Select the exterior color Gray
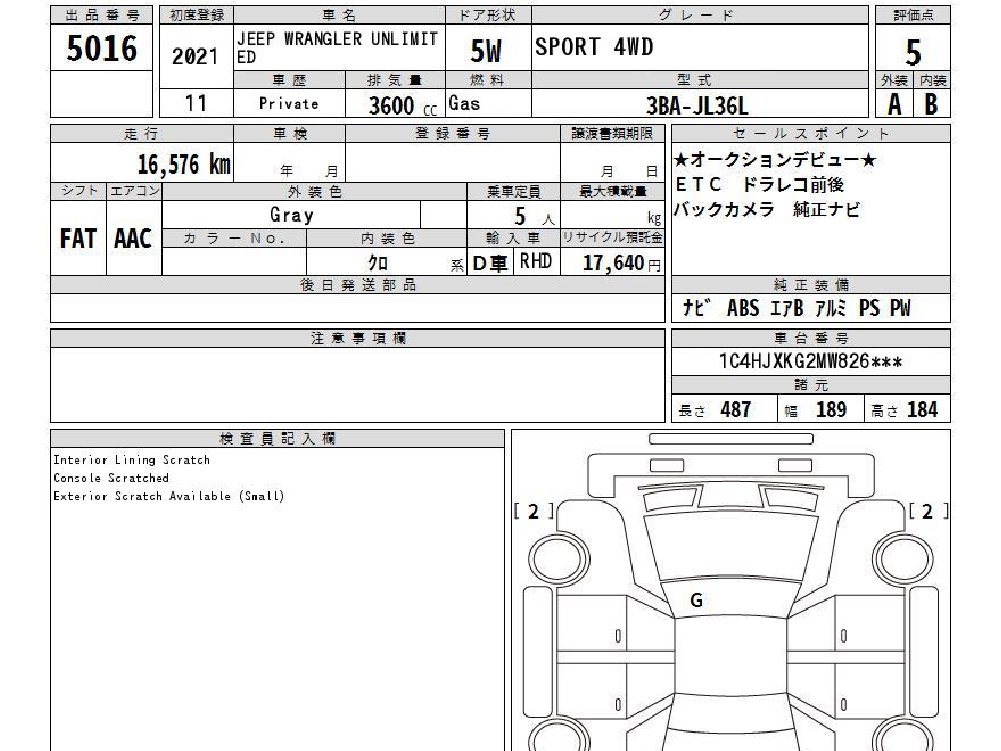 pos(292,215)
